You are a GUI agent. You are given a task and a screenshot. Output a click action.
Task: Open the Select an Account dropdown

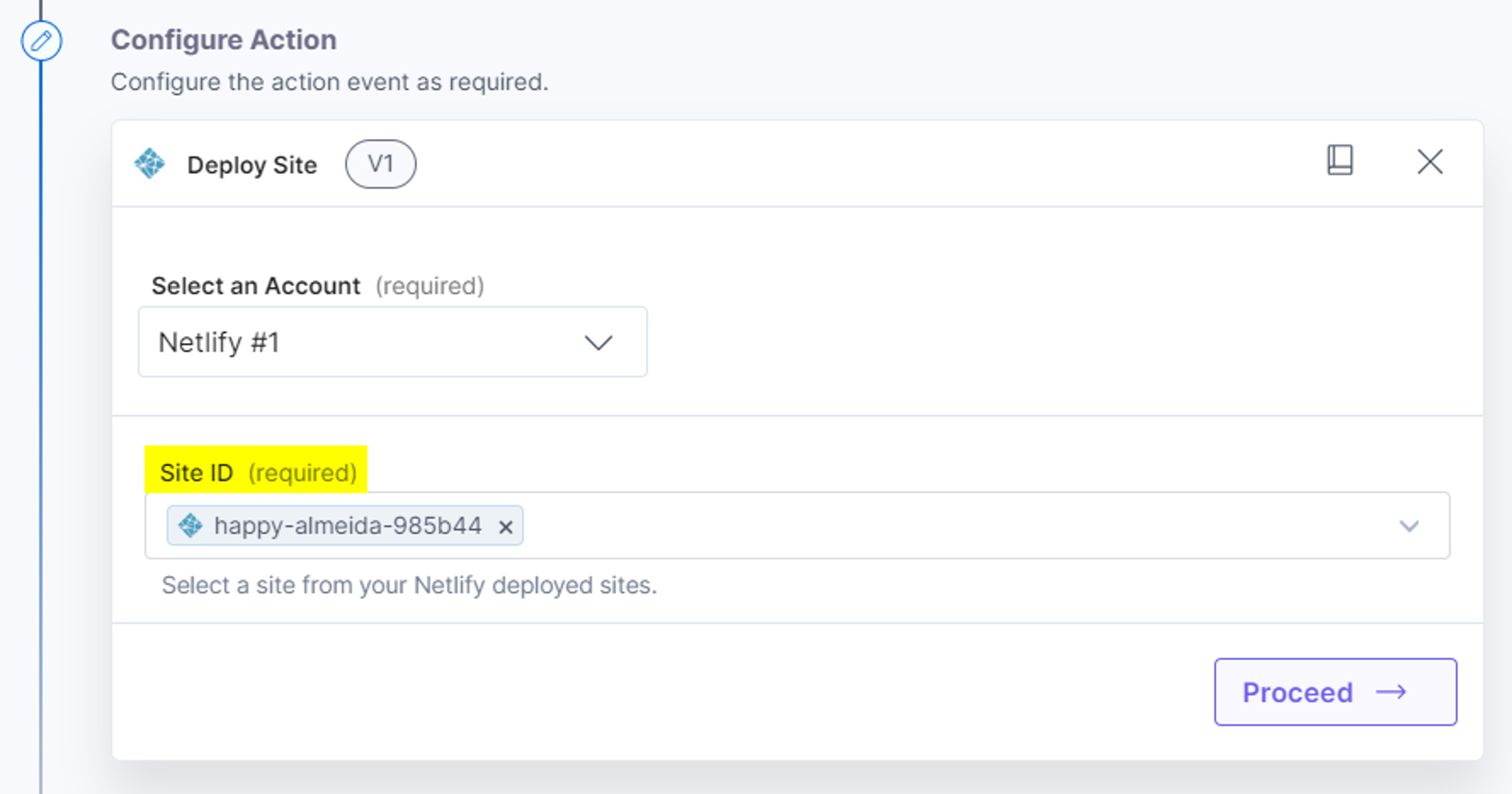[x=393, y=342]
